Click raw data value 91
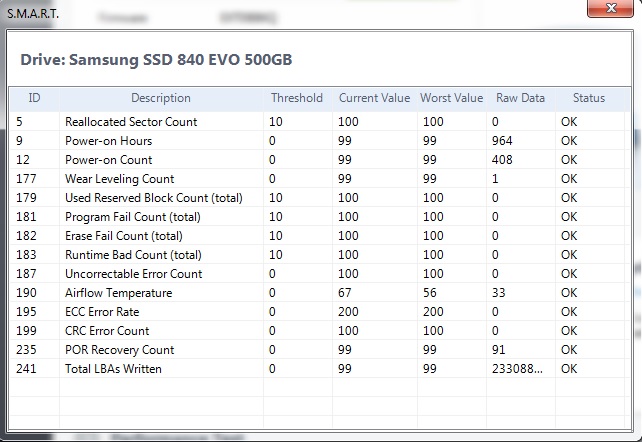The height and width of the screenshot is (442, 642). click(x=499, y=350)
